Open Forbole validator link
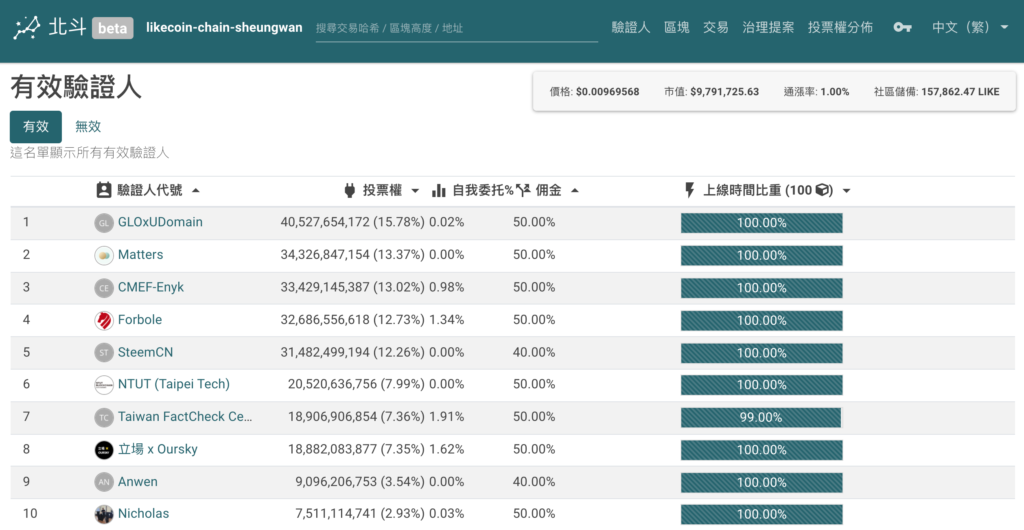The image size is (1024, 530). click(140, 320)
